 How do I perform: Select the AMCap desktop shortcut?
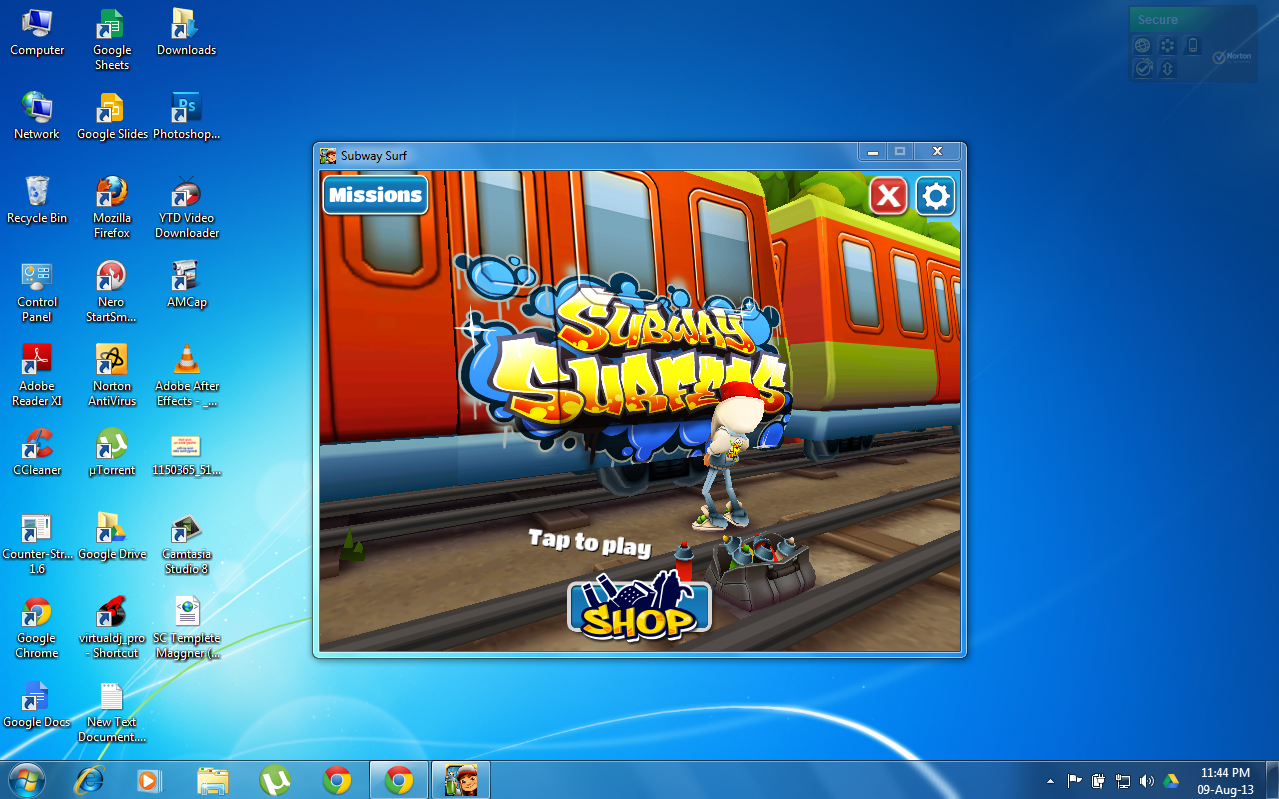(186, 284)
